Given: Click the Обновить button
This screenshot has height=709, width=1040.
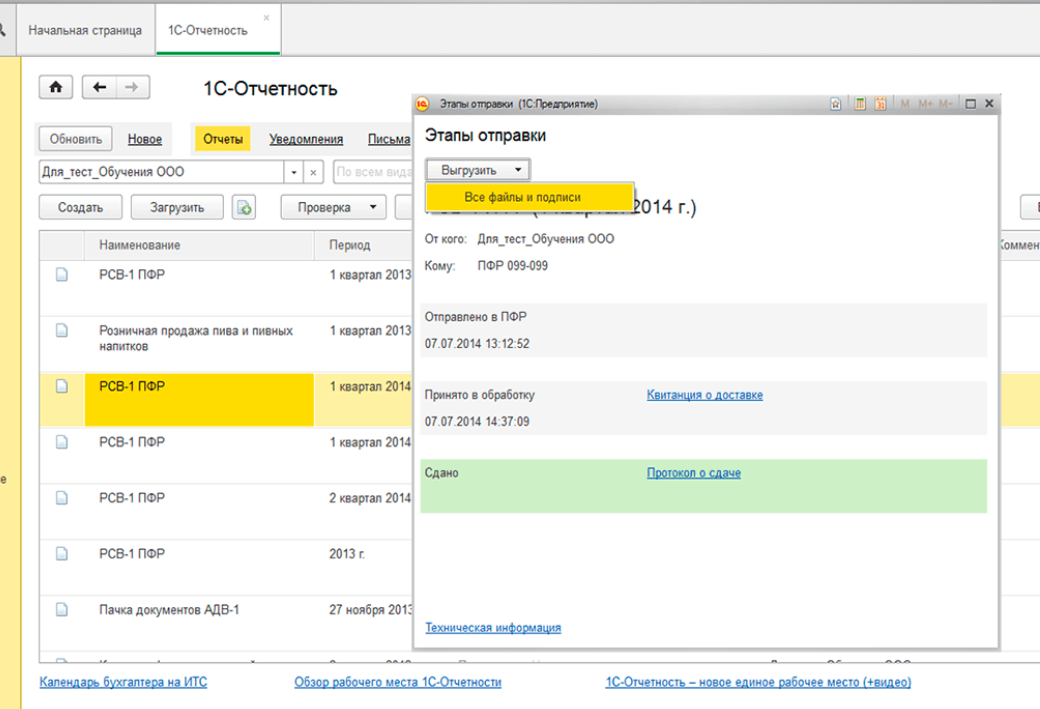Looking at the screenshot, I should (76, 139).
